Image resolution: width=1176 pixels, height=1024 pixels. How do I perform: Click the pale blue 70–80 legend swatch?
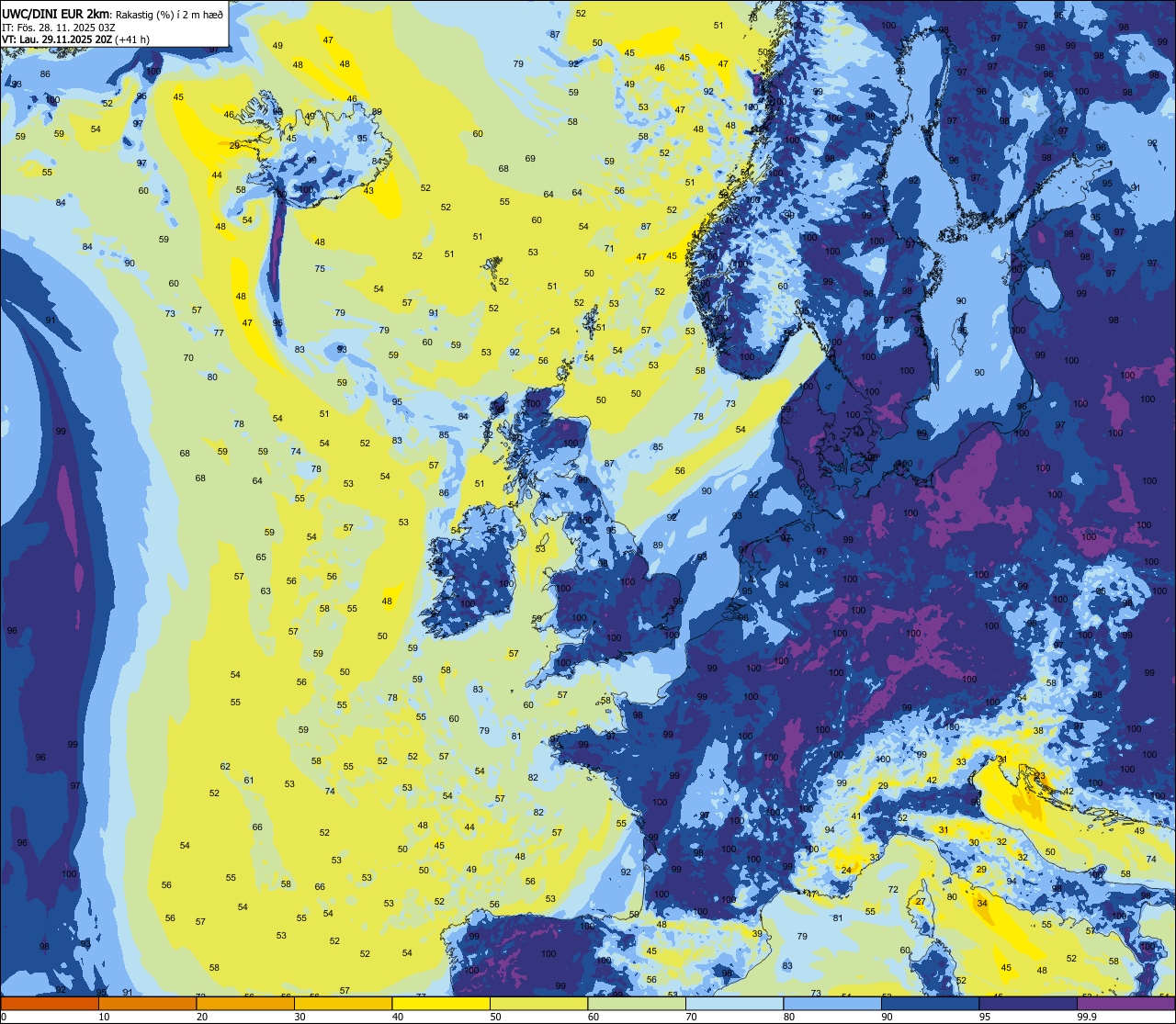click(x=734, y=1003)
